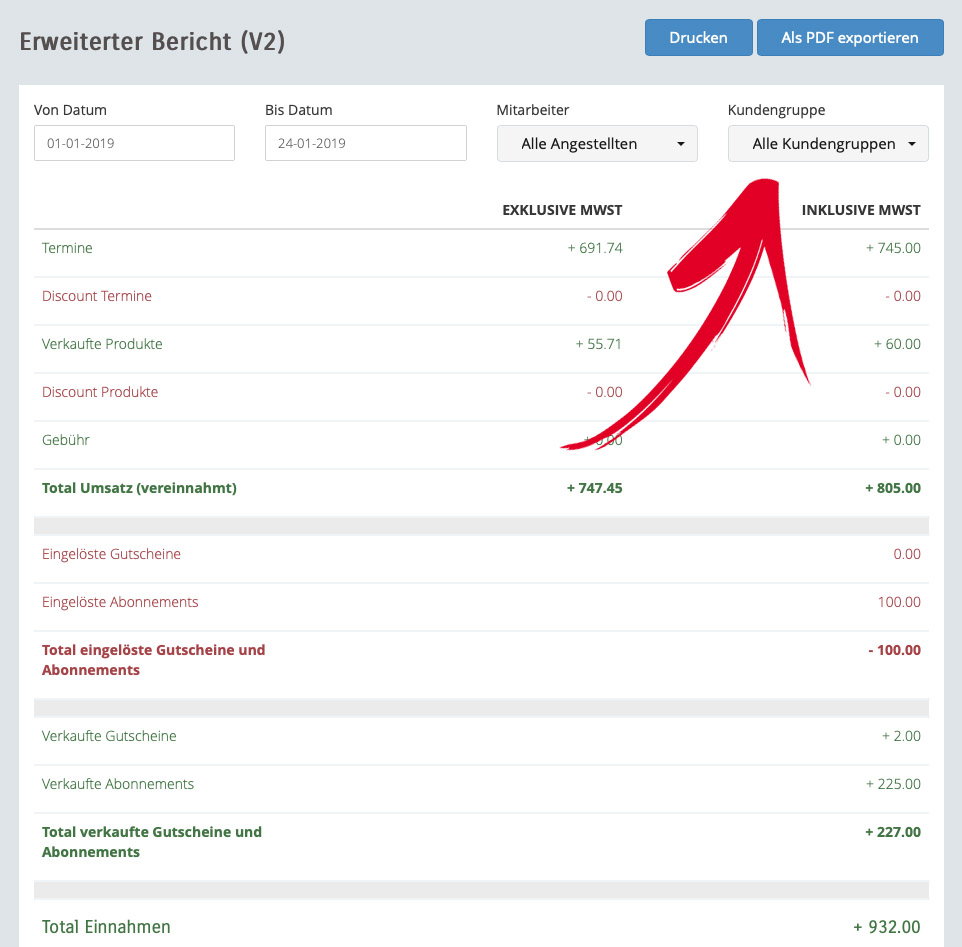Select the Termine row label
This screenshot has width=962, height=947.
pos(67,248)
